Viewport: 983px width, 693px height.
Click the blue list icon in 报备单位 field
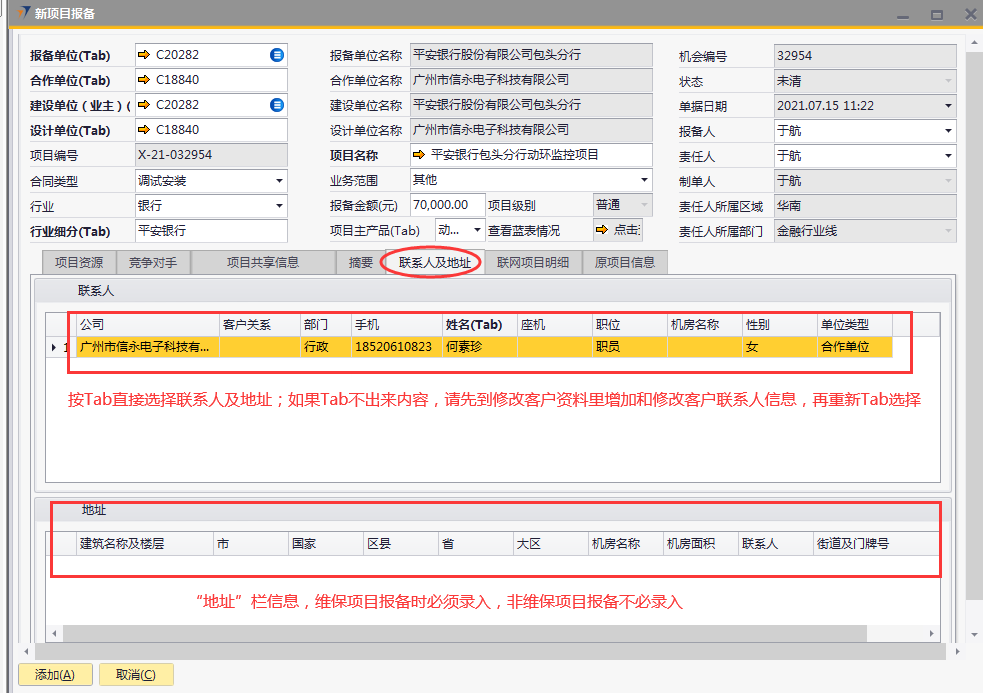[x=277, y=55]
